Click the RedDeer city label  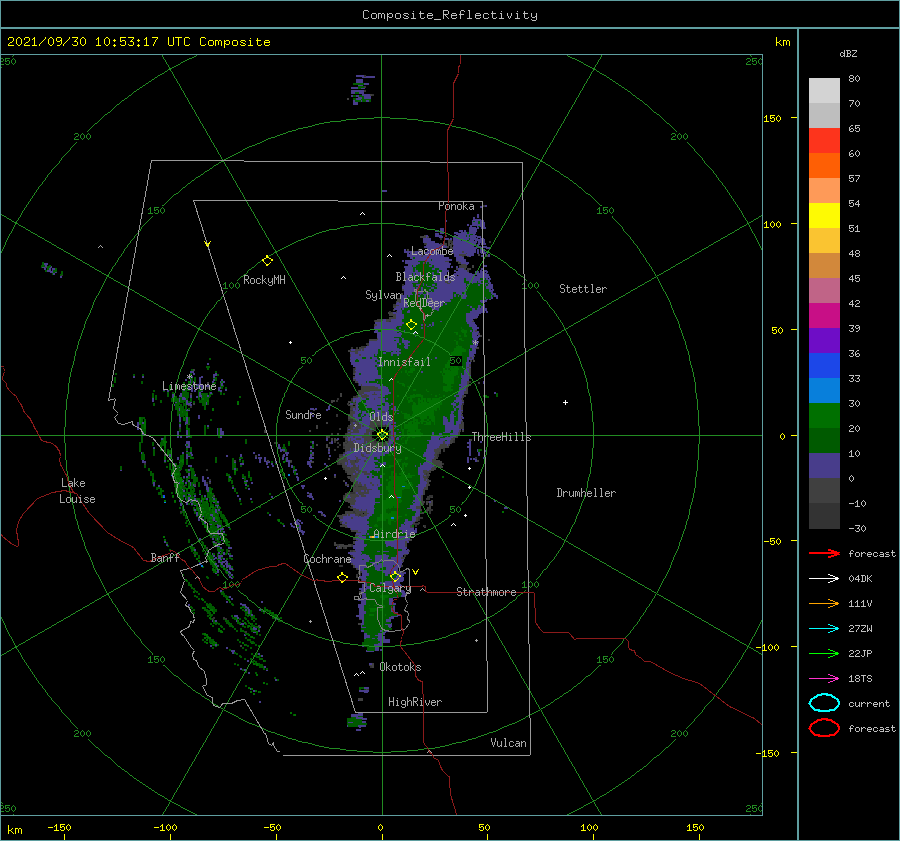tap(424, 303)
